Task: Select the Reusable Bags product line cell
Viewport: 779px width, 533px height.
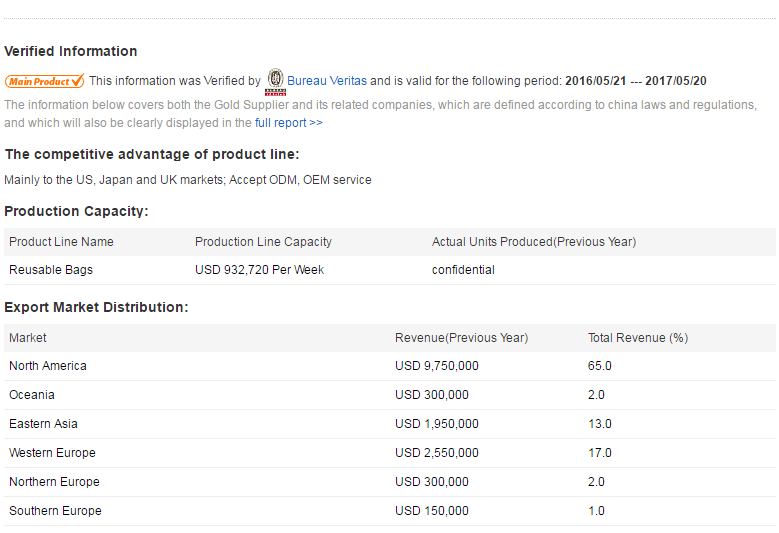Action: point(51,270)
